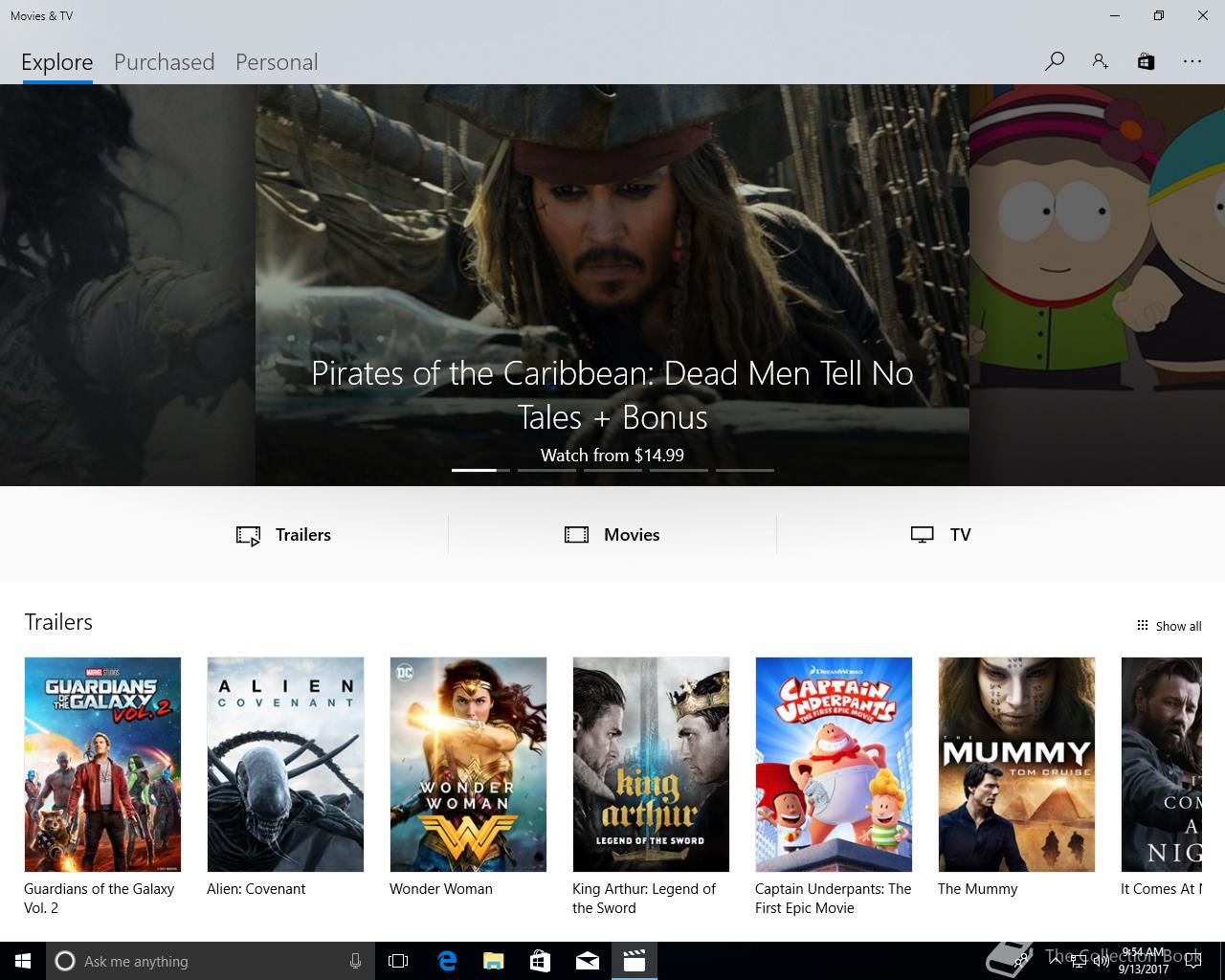Switch to the Explore tab

[57, 62]
